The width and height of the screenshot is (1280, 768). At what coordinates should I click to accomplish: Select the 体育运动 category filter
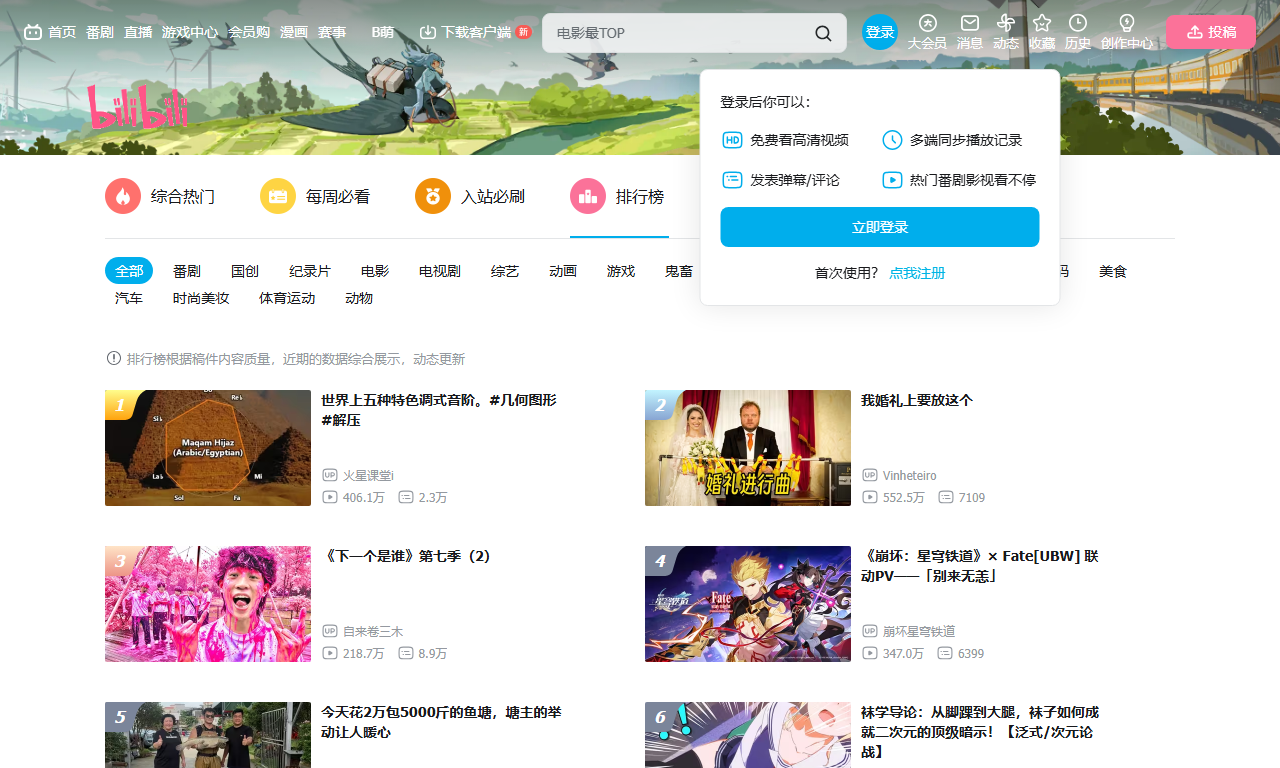coord(287,298)
